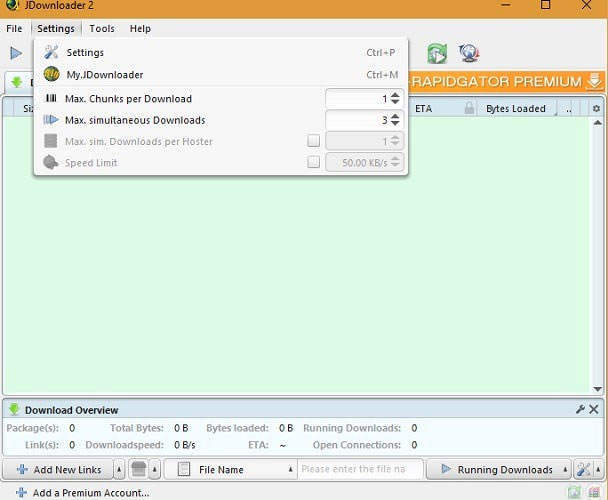The image size is (608, 500).
Task: Click the clipboard/container icon button at bottom
Action: (138, 469)
